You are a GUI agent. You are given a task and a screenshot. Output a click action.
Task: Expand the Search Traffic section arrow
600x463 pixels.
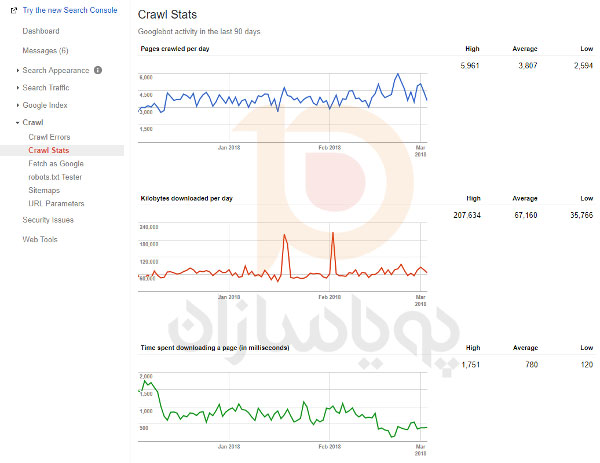click(x=18, y=88)
